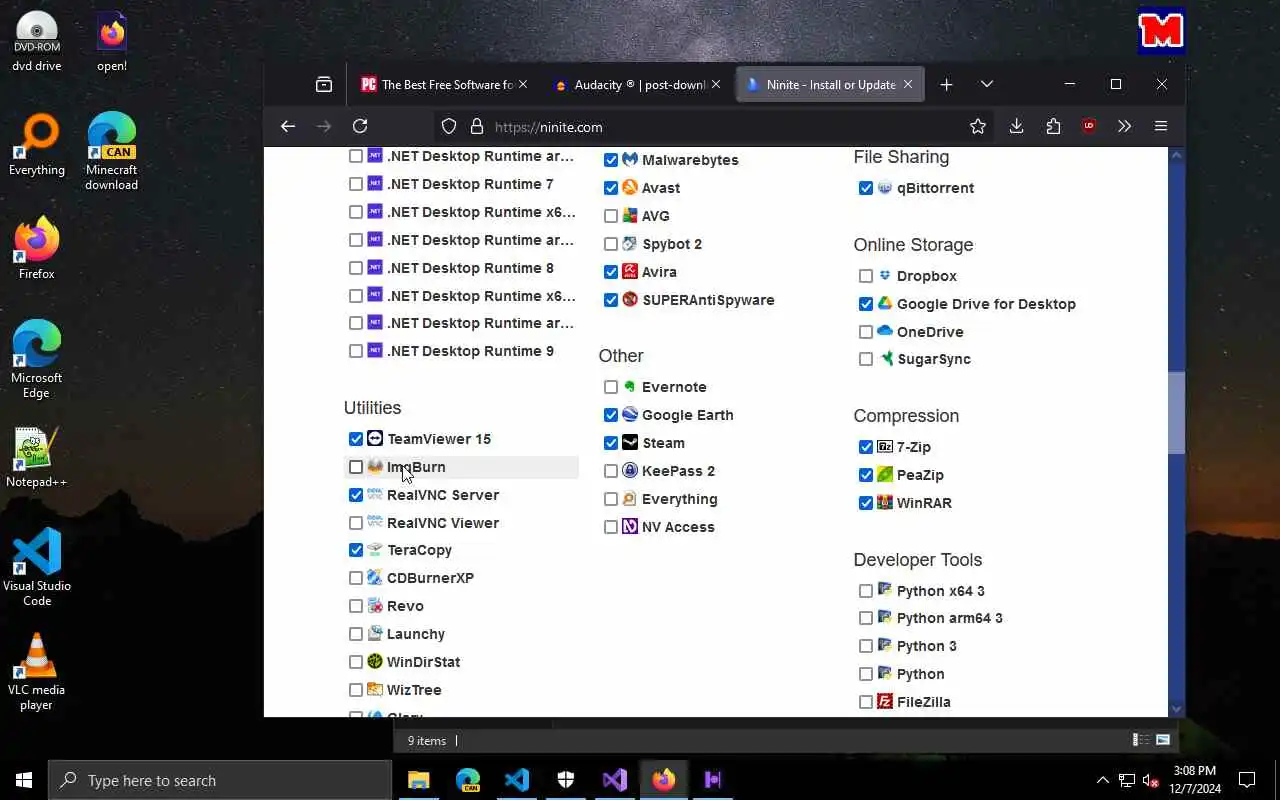Switch Explorer to details view
The height and width of the screenshot is (800, 1280).
[1141, 740]
